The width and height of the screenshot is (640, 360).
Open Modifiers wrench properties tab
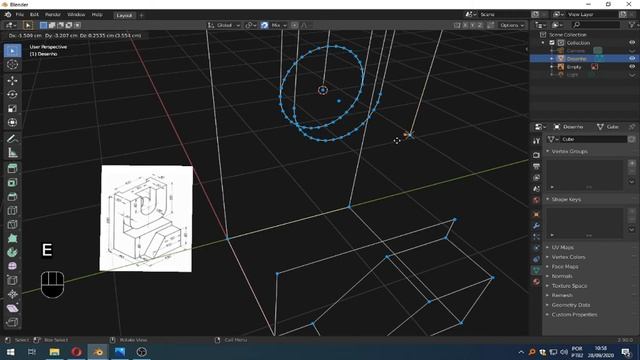536,226
